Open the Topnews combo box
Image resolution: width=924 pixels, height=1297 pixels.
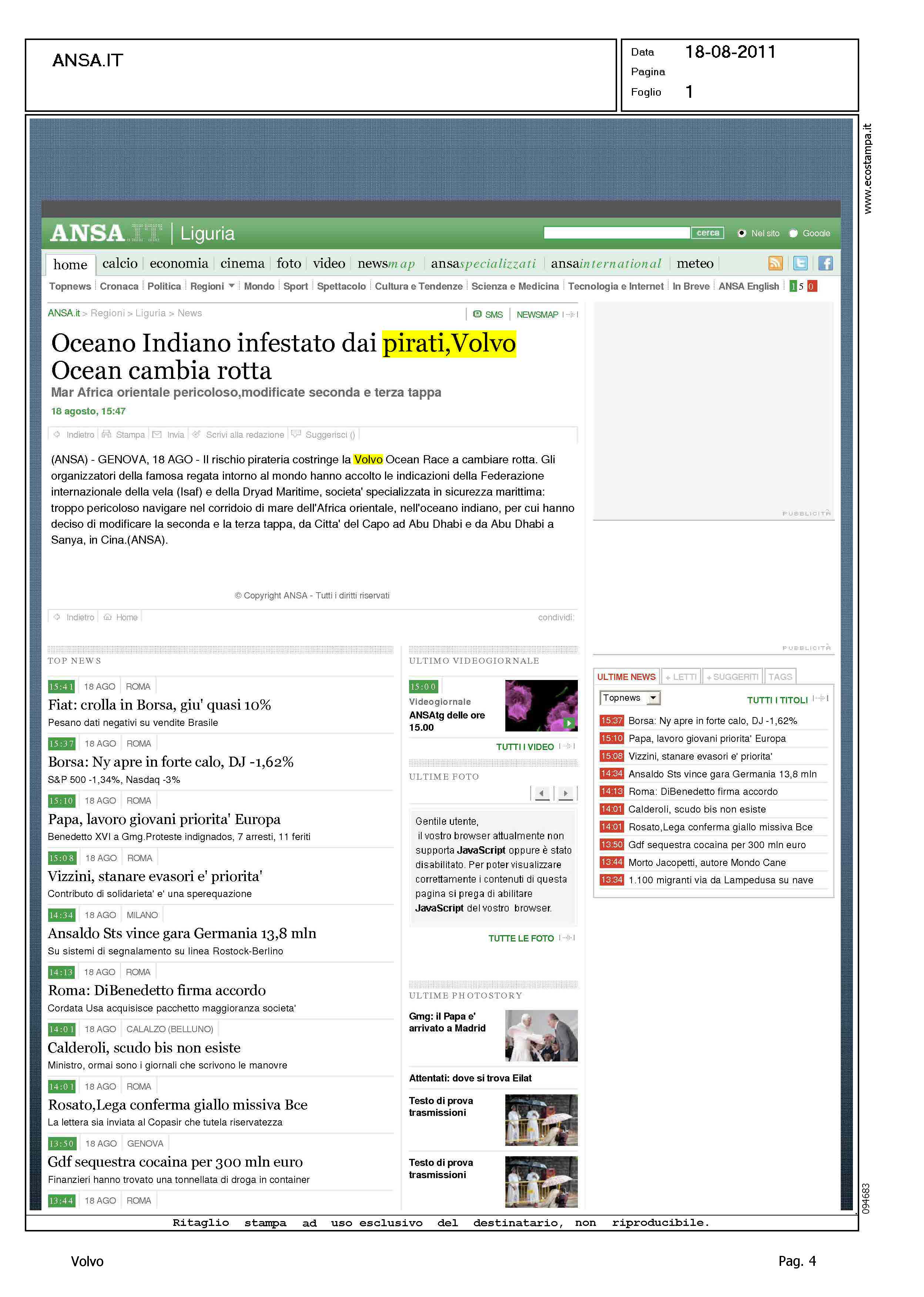click(x=629, y=698)
